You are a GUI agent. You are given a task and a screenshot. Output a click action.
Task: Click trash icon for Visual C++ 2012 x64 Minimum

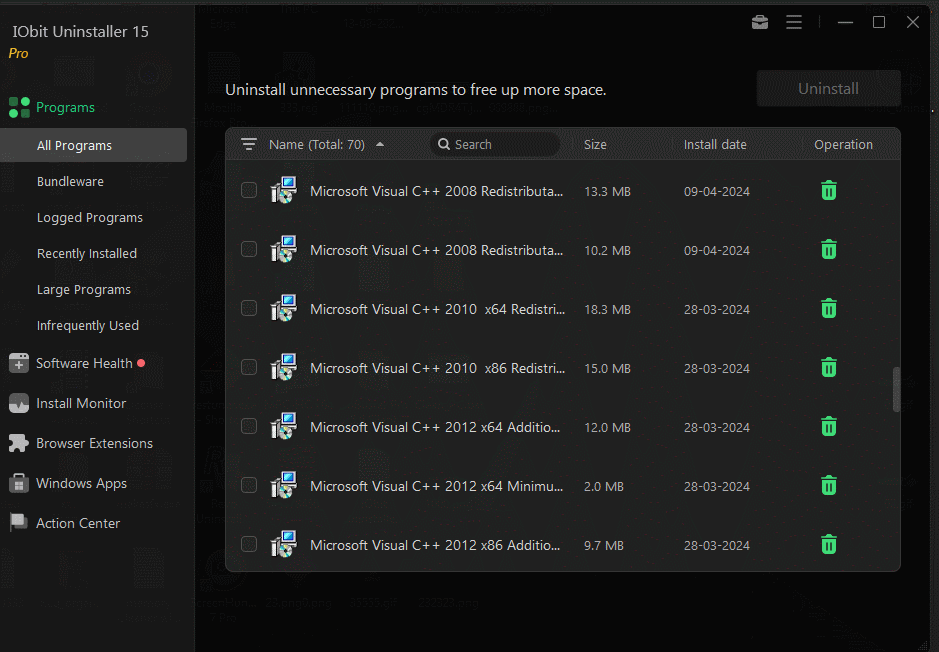(x=829, y=485)
